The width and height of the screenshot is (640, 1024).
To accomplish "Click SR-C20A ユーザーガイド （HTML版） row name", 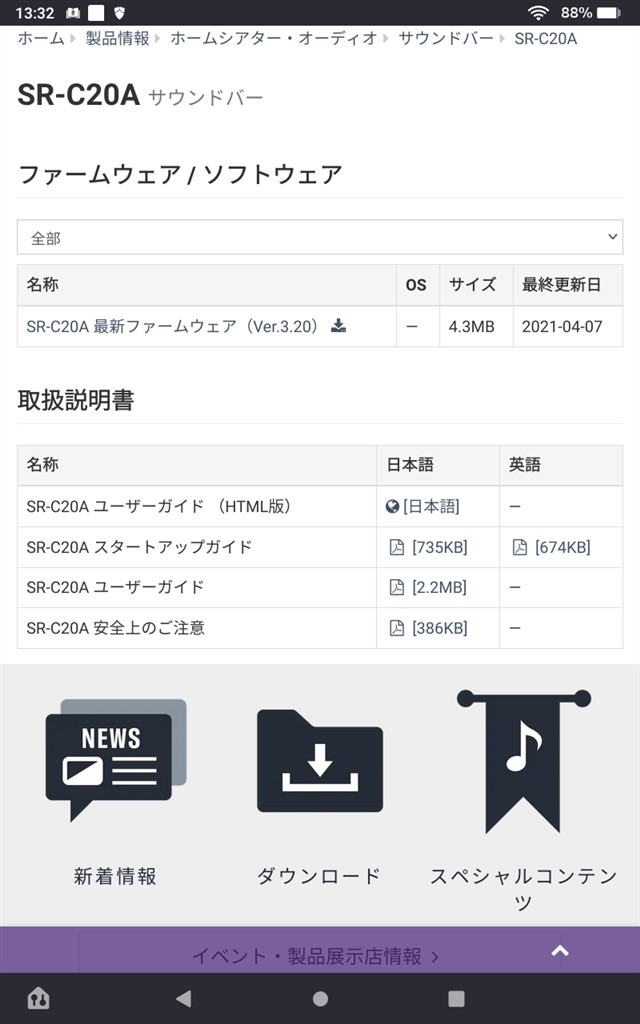I will tap(159, 506).
